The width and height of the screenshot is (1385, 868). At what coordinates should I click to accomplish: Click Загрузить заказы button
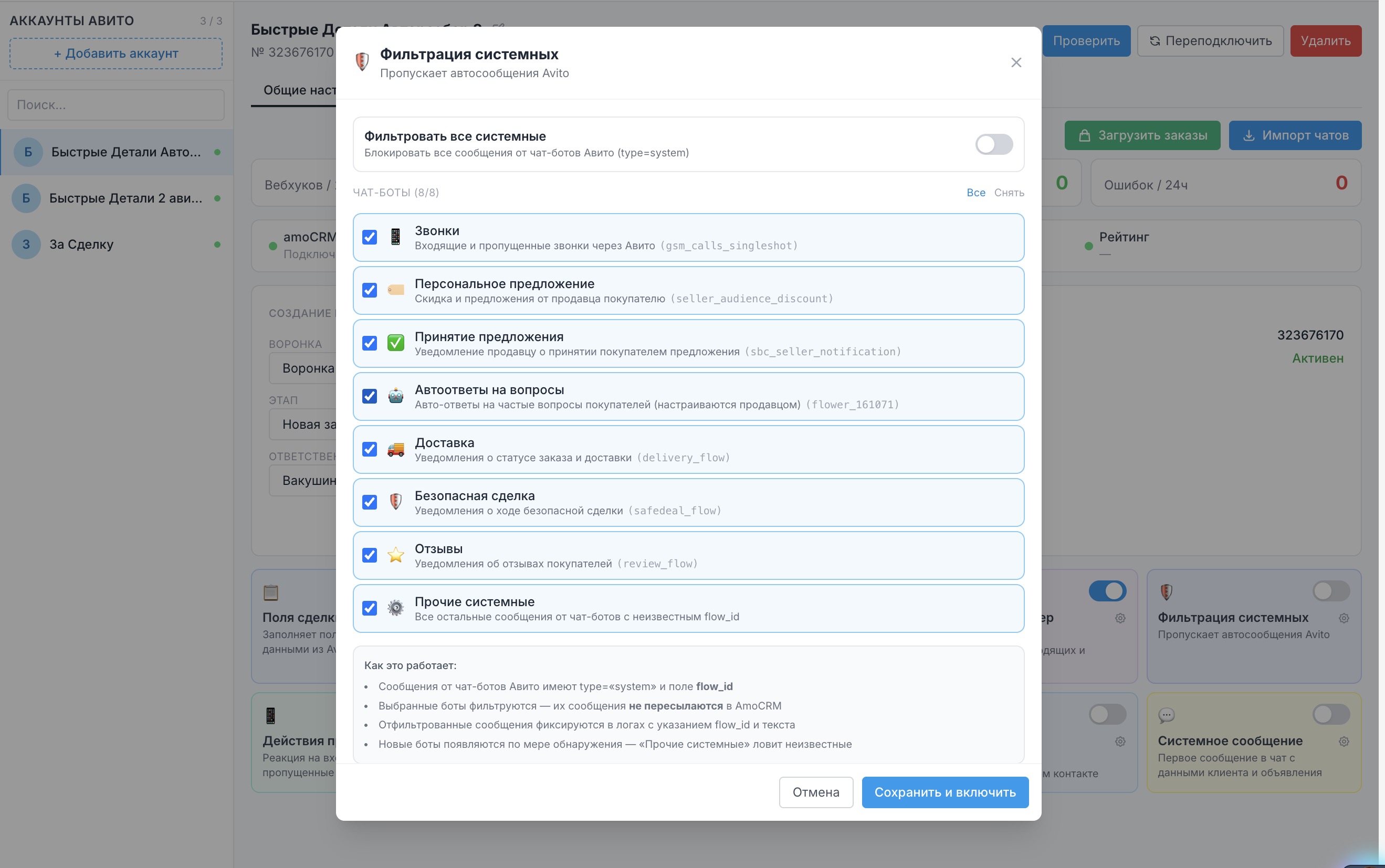1142,135
